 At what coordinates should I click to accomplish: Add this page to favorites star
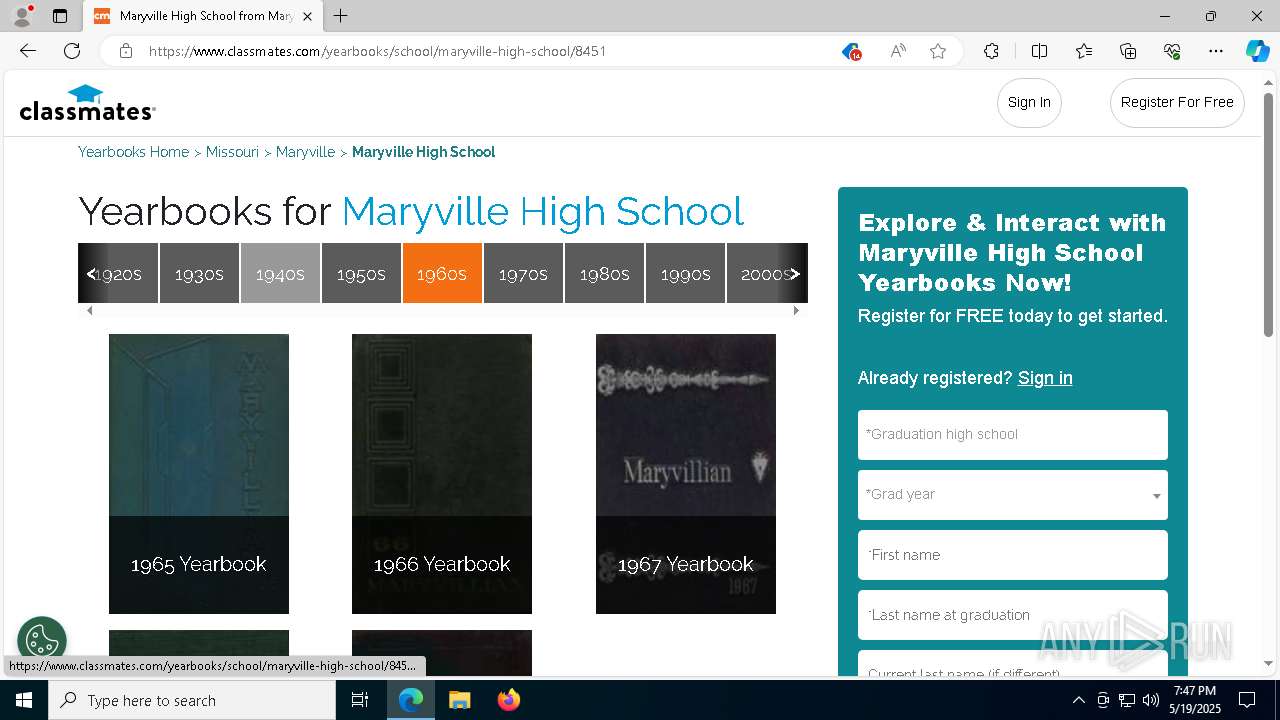pyautogui.click(x=938, y=51)
